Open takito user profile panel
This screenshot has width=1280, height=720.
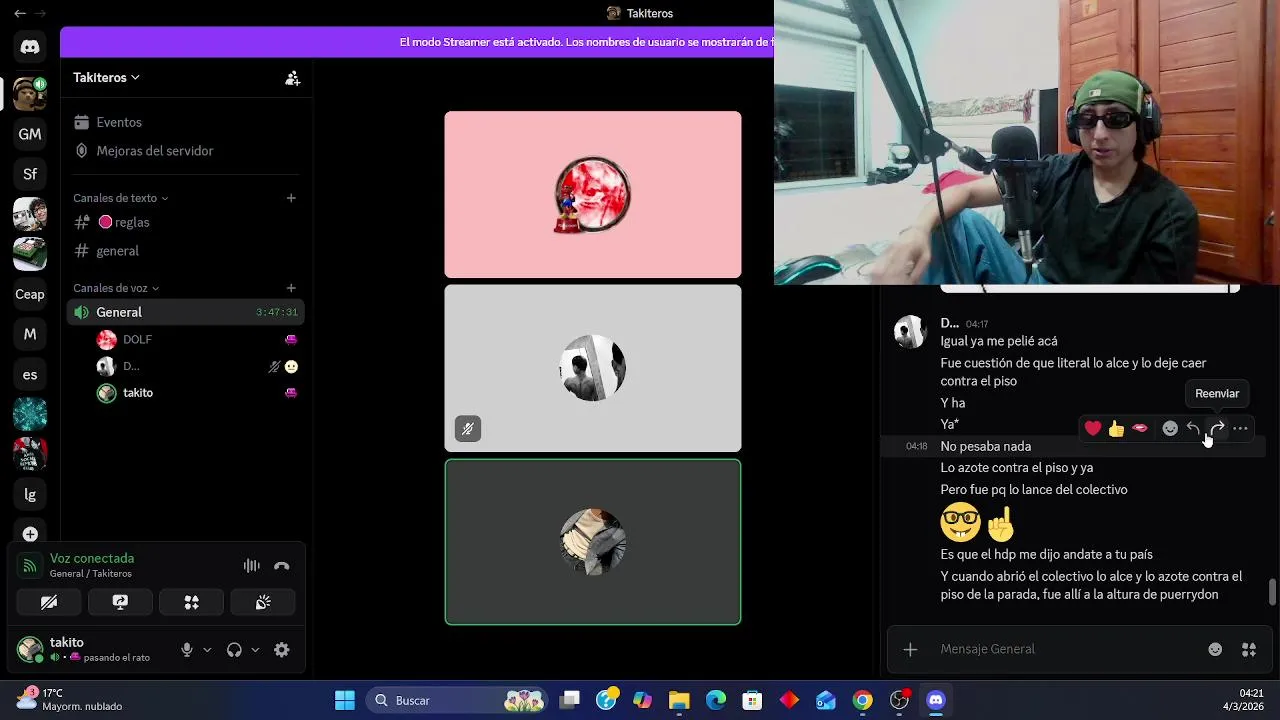(x=85, y=650)
